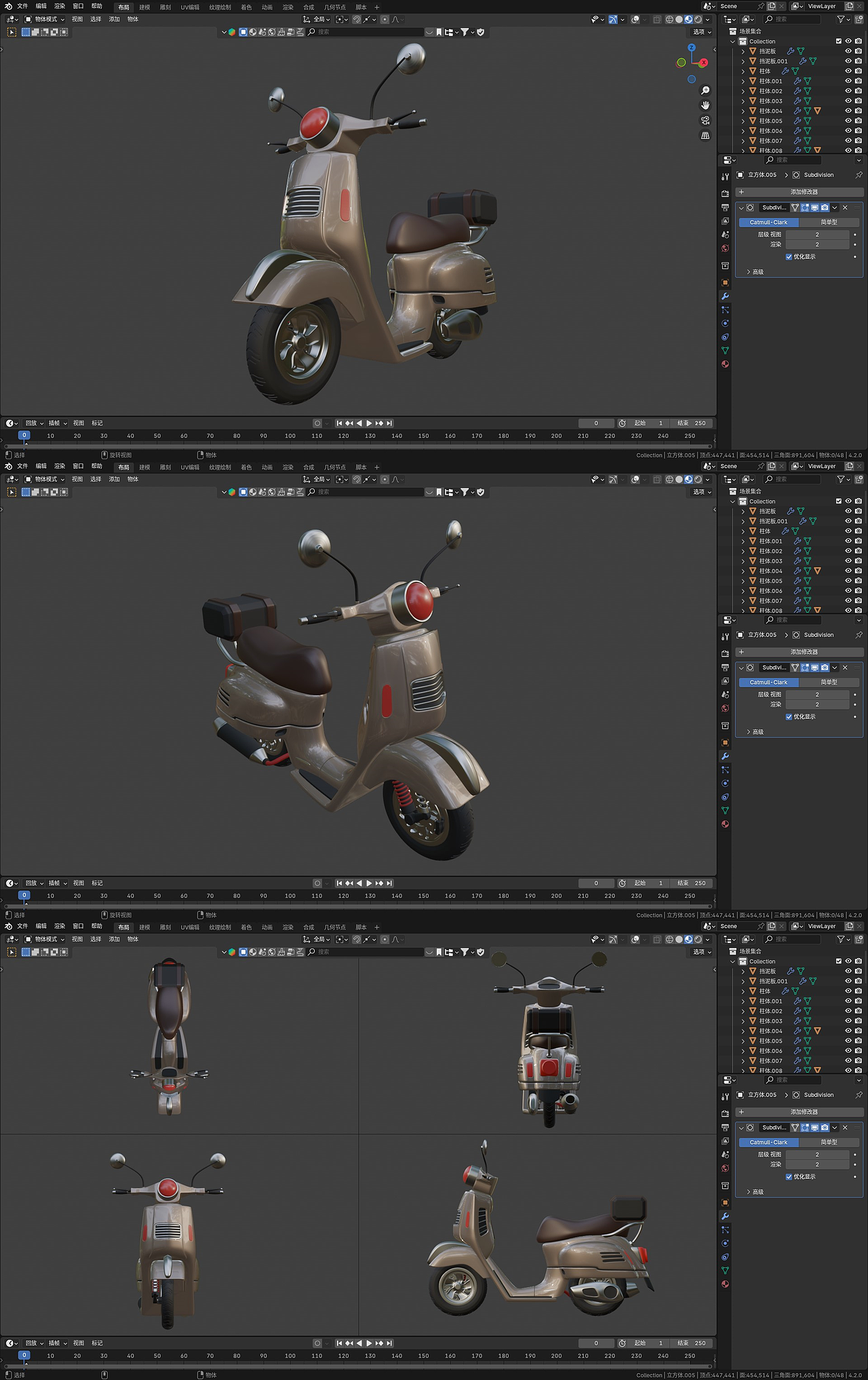Viewport: 868px width, 1380px height.
Task: Click outliner search field in top window
Action: pyautogui.click(x=792, y=20)
